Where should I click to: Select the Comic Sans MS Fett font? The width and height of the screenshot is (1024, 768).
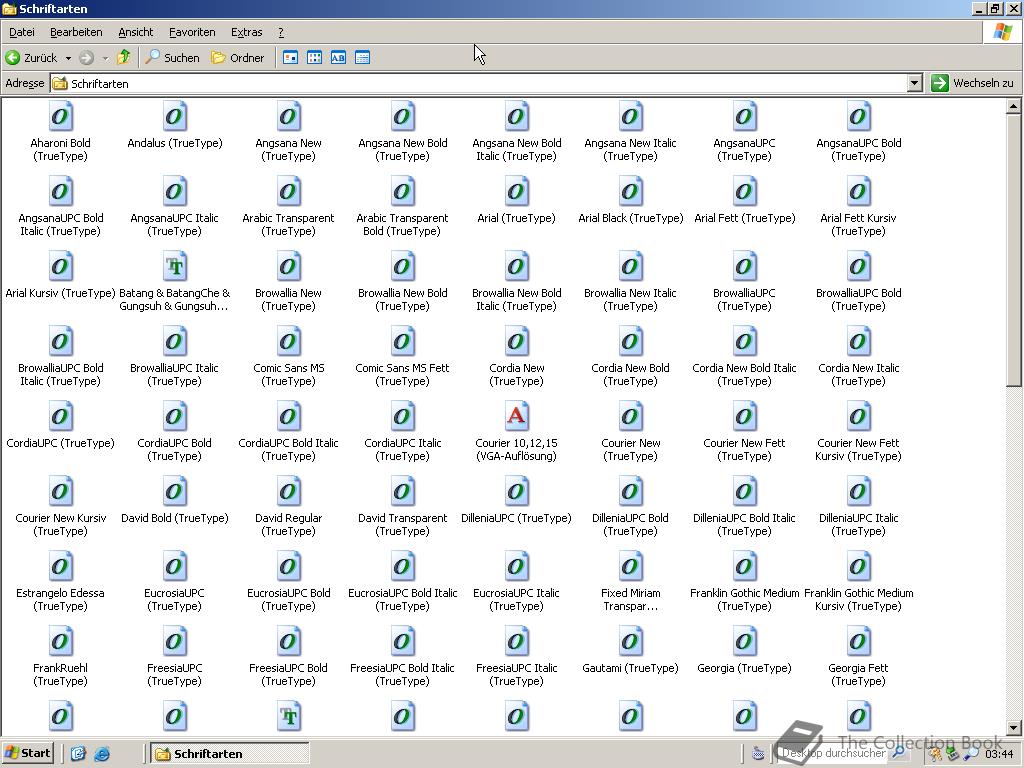point(402,343)
